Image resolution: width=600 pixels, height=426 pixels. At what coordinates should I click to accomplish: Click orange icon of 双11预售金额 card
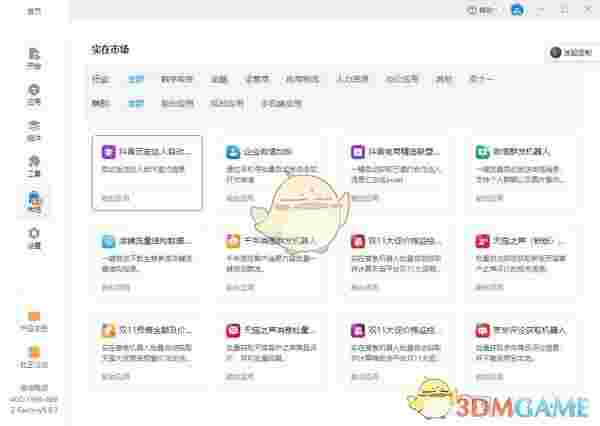click(x=108, y=330)
